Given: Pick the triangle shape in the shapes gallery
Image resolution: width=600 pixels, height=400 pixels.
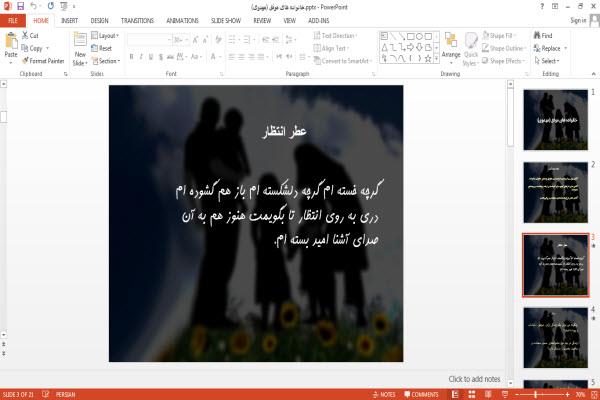Looking at the screenshot, I should click(384, 47).
